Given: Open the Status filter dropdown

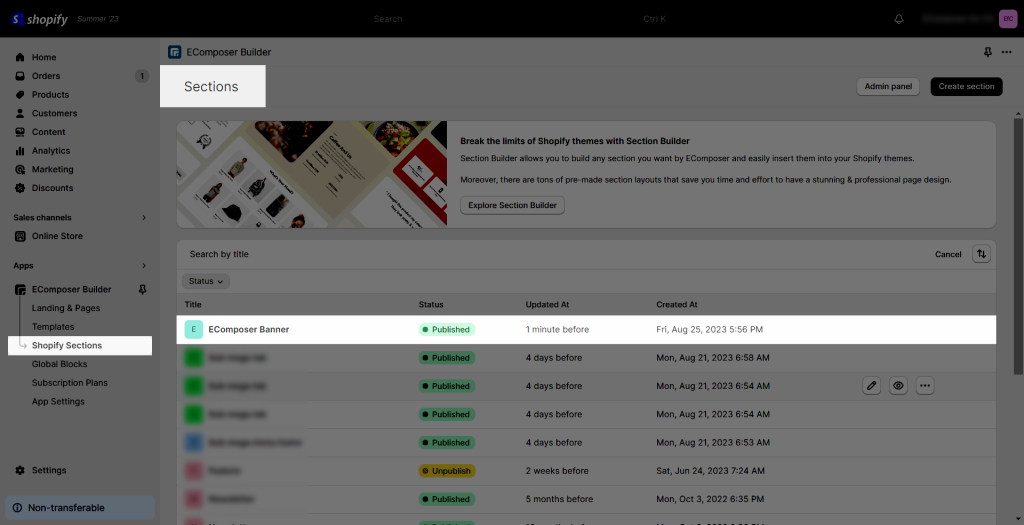Looking at the screenshot, I should (206, 281).
